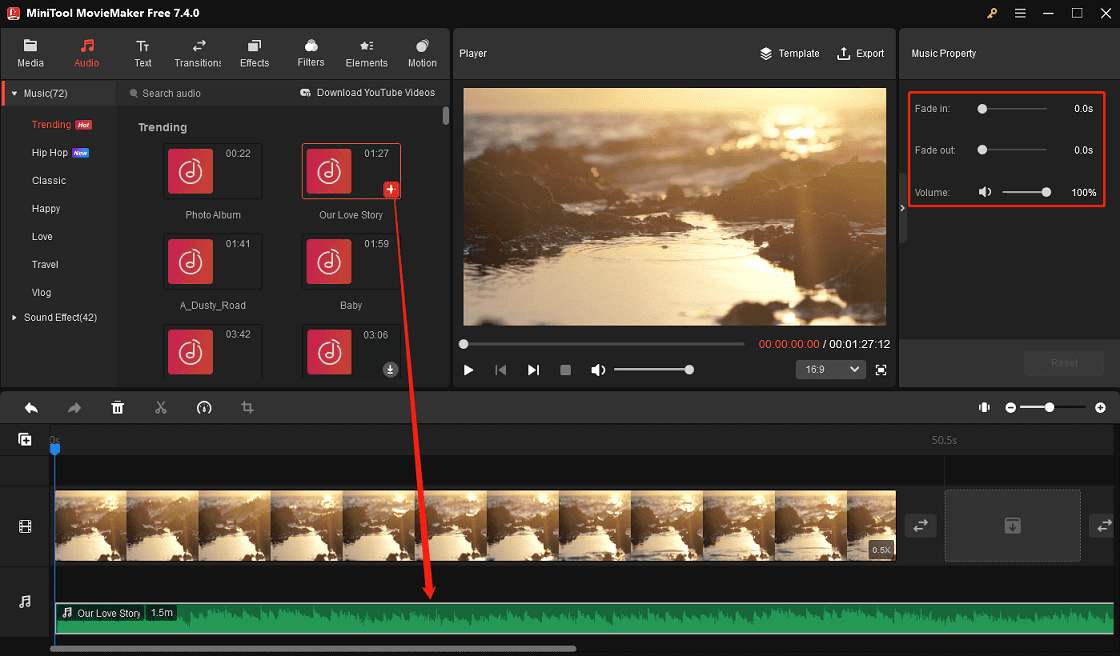Go to next frame
Viewport: 1120px width, 656px height.
tap(533, 370)
